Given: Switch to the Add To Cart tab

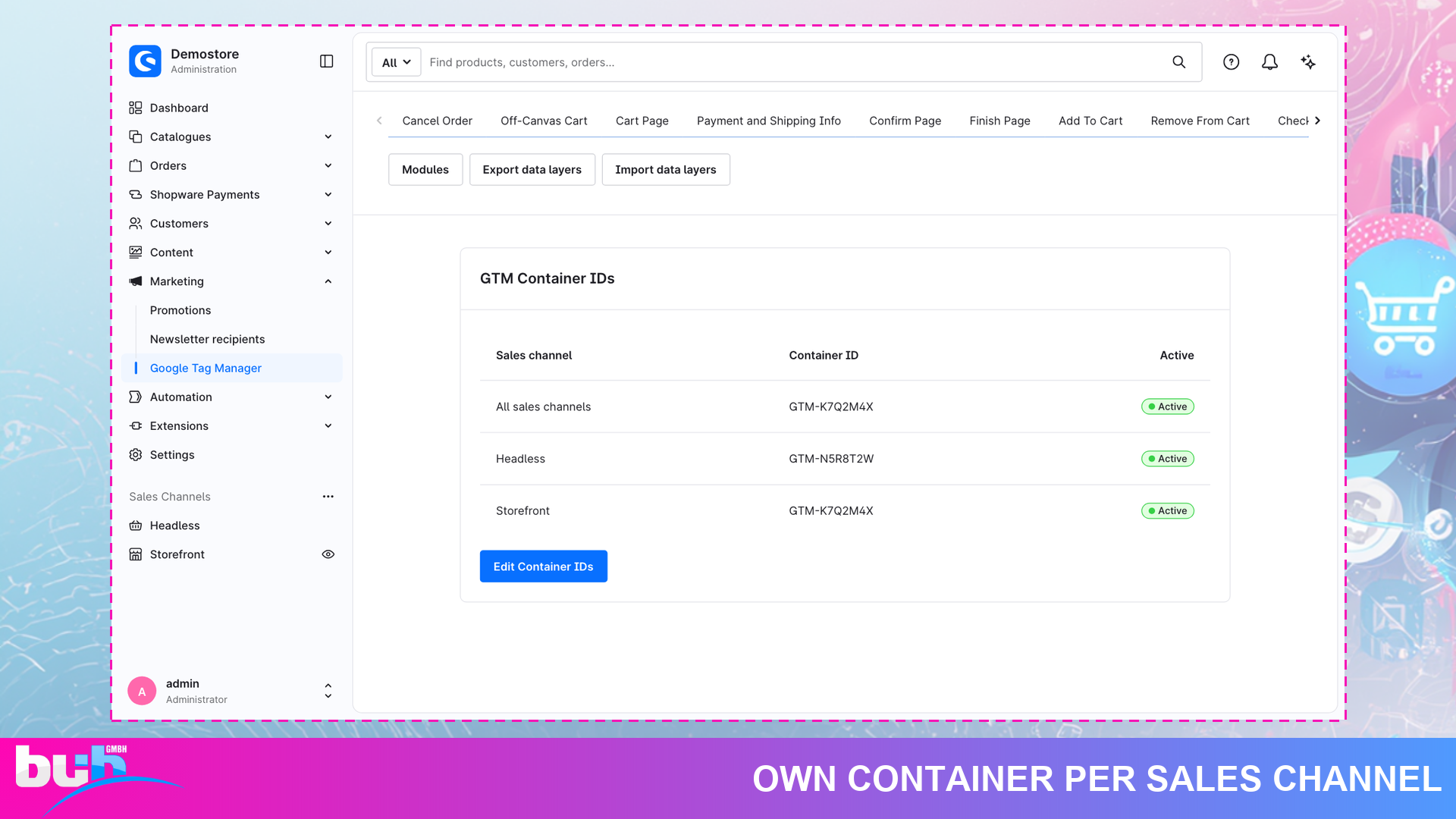Looking at the screenshot, I should tap(1090, 121).
